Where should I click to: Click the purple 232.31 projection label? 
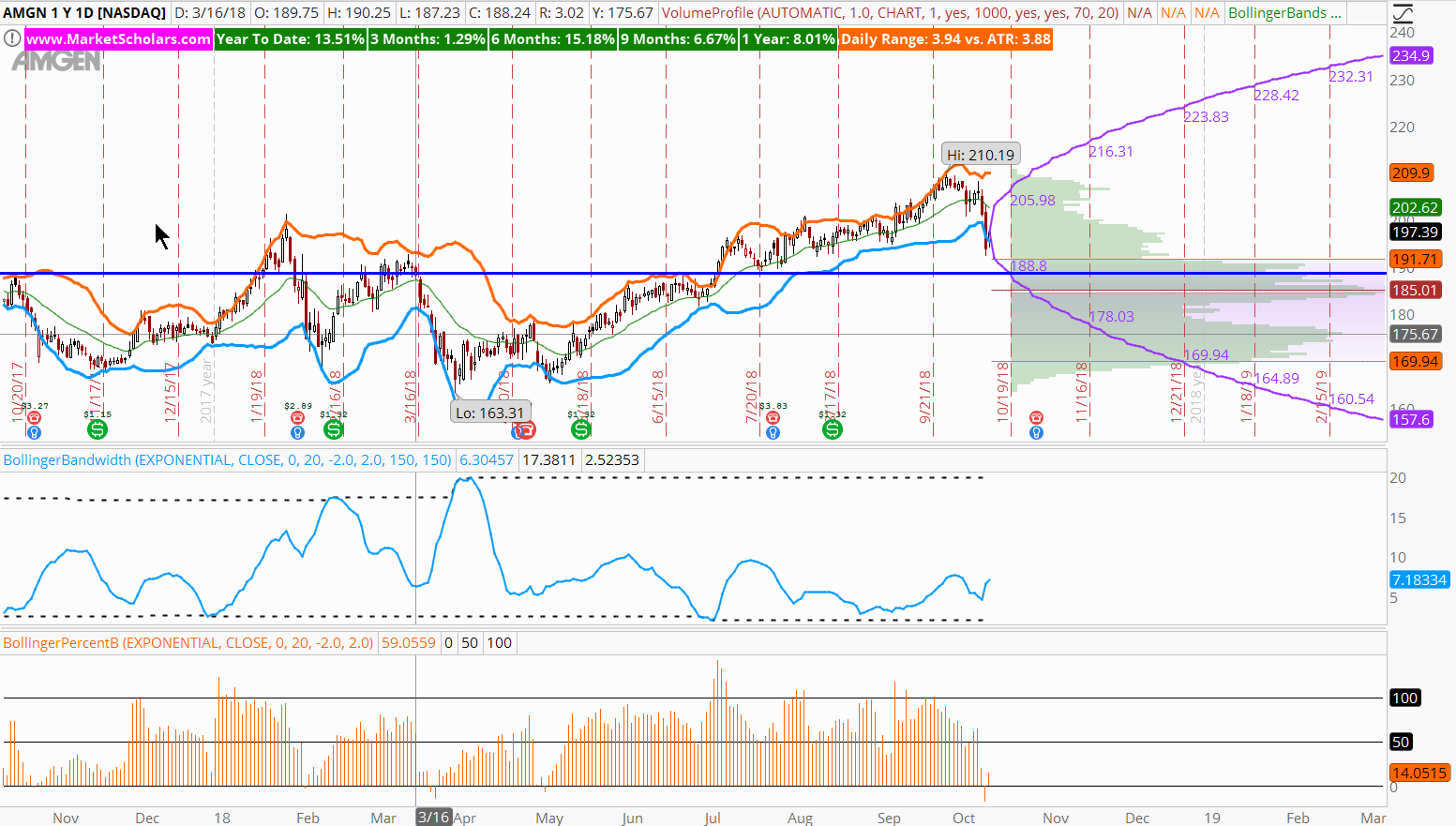click(x=1351, y=77)
